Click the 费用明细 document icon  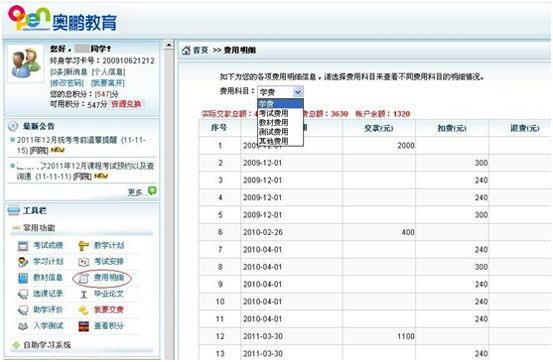(83, 278)
